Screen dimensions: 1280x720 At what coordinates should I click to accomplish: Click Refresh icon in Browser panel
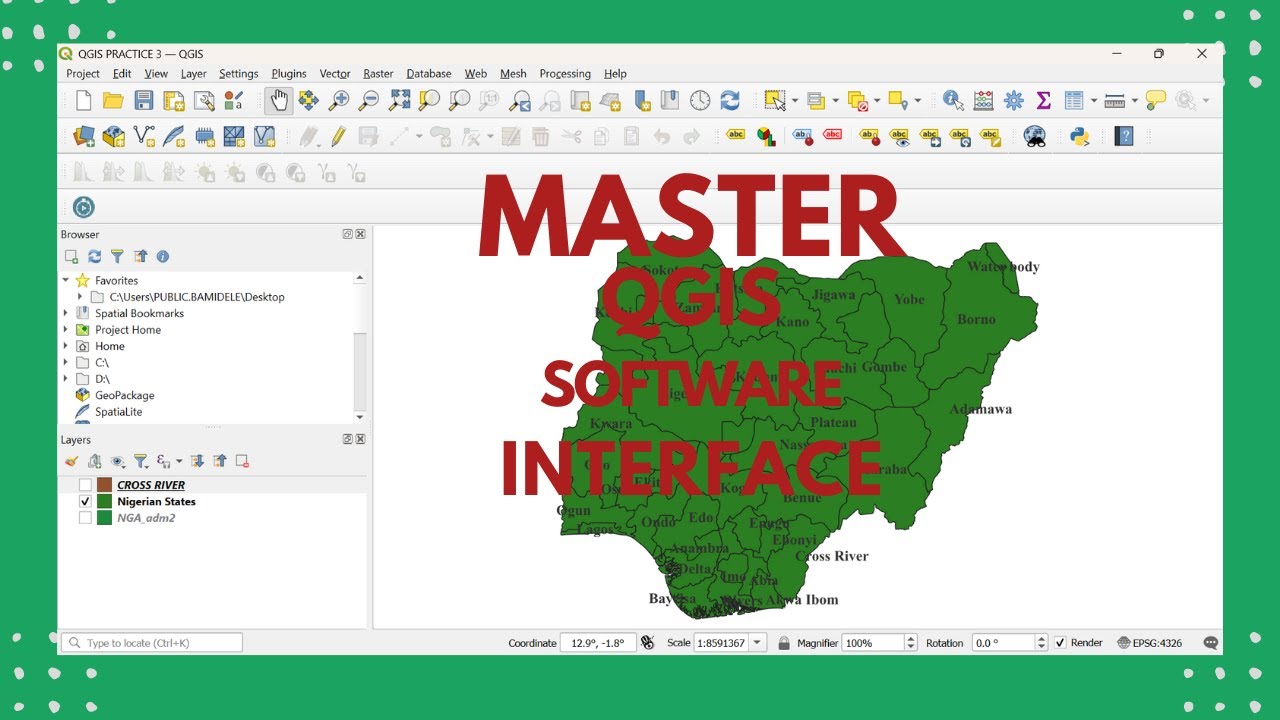[x=94, y=257]
